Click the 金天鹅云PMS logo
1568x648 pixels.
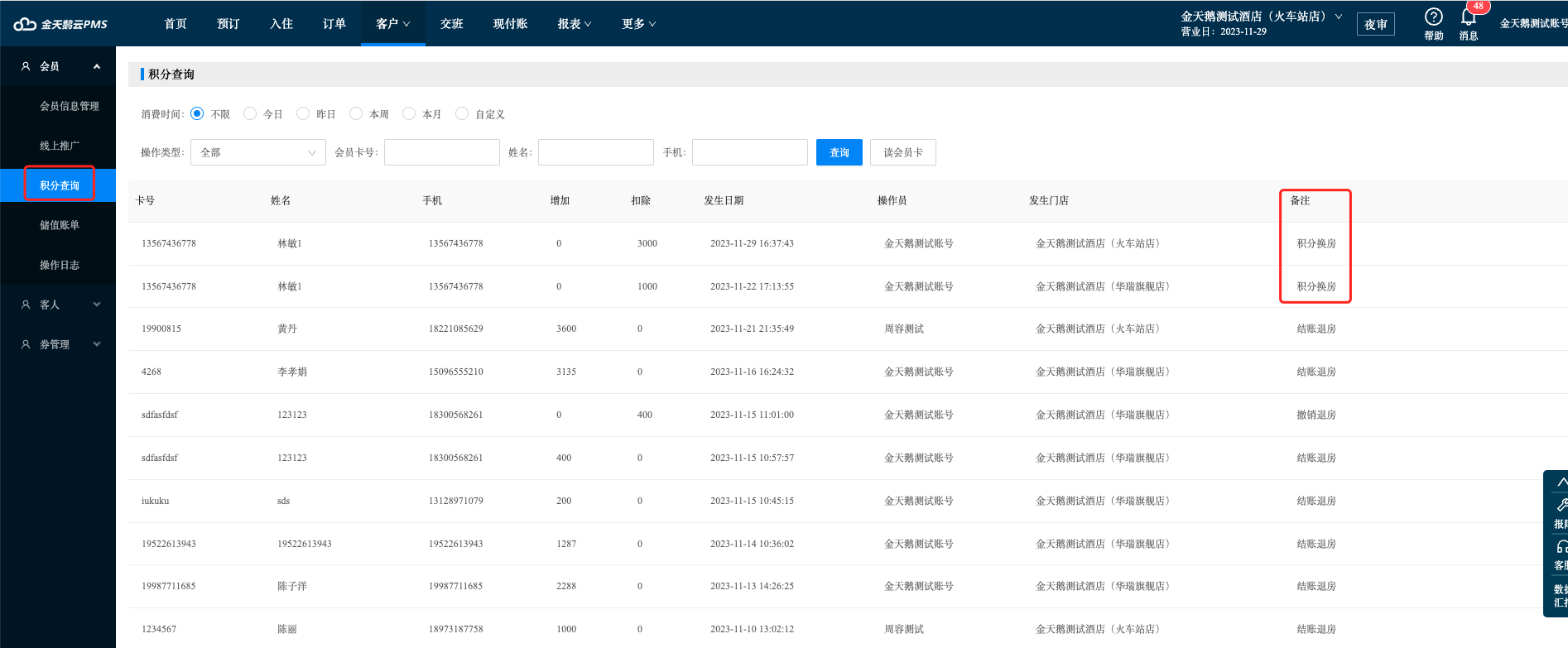60,24
